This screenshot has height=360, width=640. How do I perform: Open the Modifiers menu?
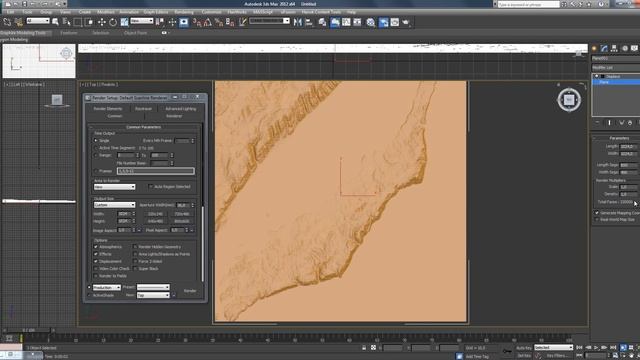[106, 12]
